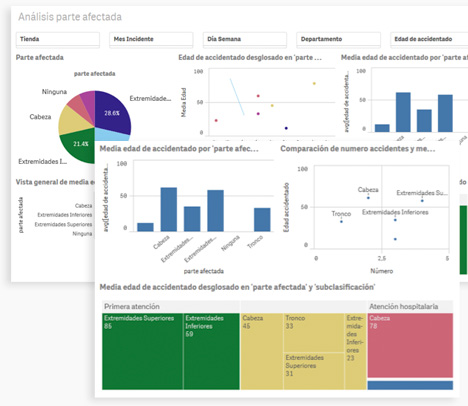
Task: Select the Extremidades Su... point in the comparison scatter
Action: click(x=422, y=201)
